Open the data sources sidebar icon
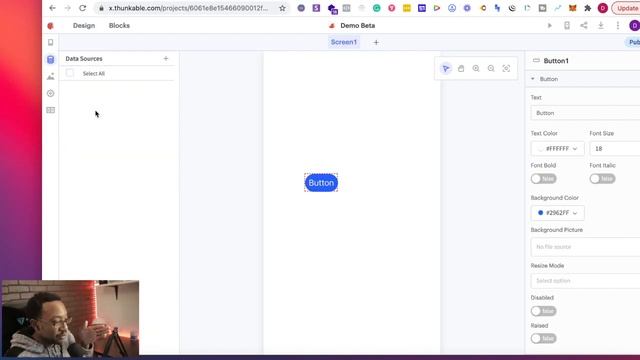The image size is (640, 360). [x=51, y=60]
